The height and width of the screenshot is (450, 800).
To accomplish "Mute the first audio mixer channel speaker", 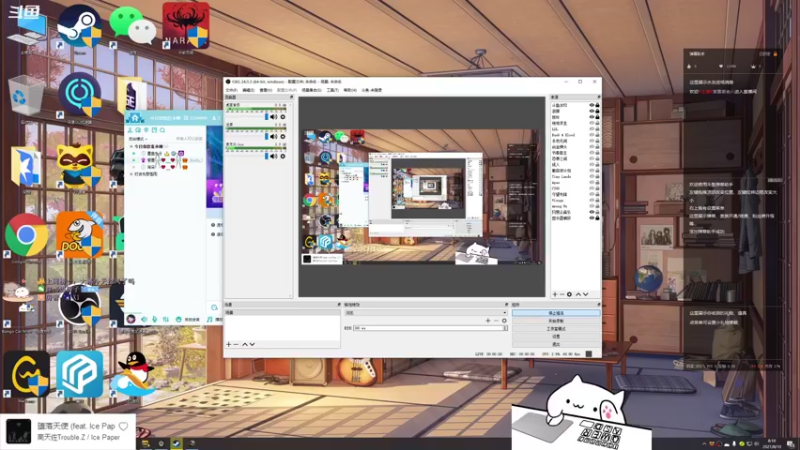I will [x=274, y=117].
